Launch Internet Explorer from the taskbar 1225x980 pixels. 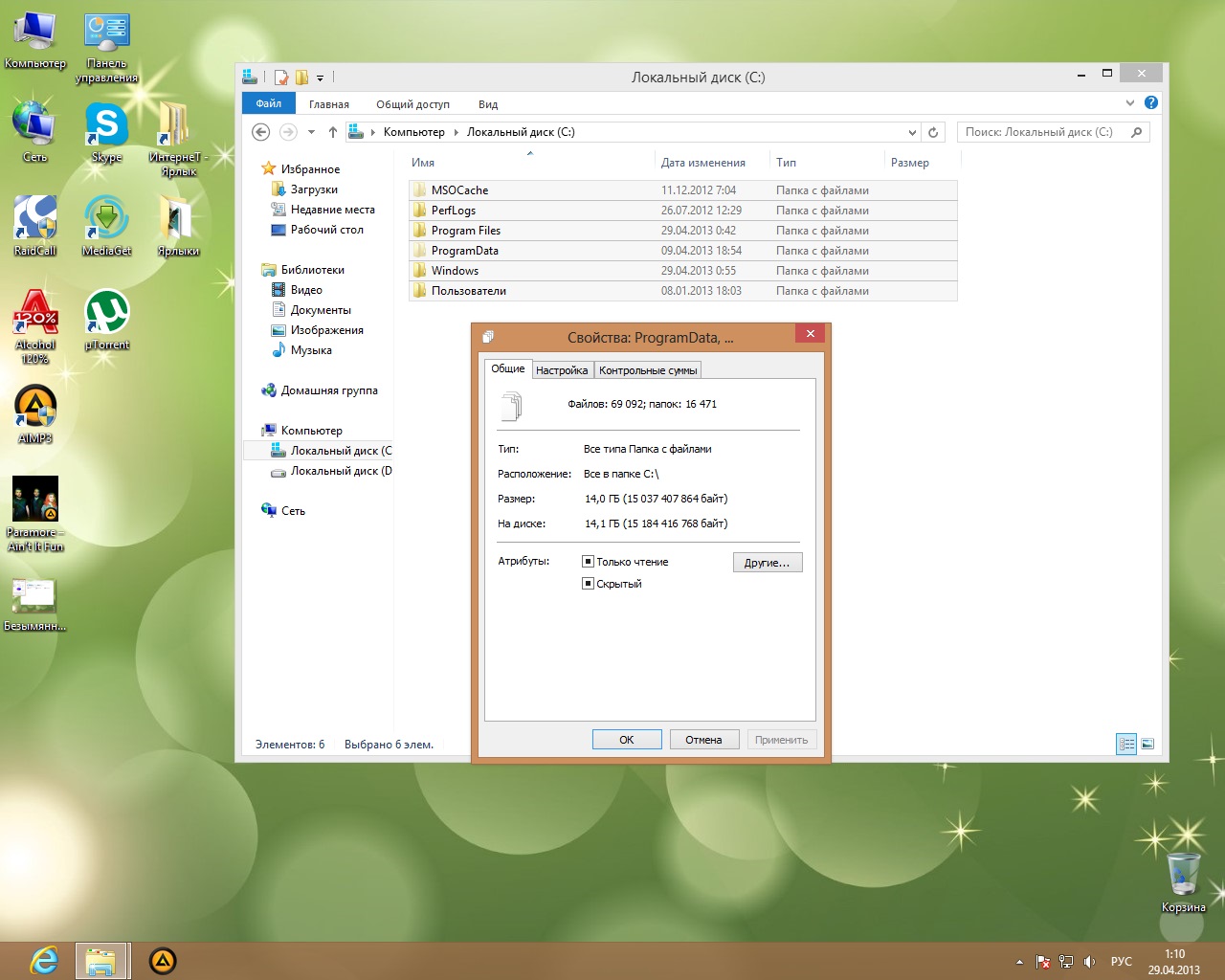[x=44, y=960]
